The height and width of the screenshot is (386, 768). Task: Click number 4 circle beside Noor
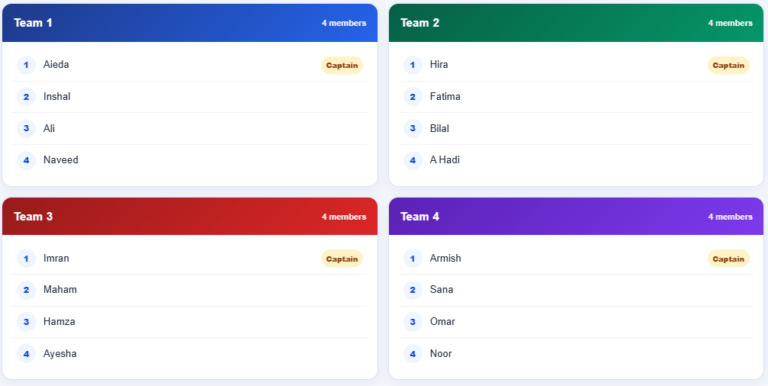(x=413, y=354)
